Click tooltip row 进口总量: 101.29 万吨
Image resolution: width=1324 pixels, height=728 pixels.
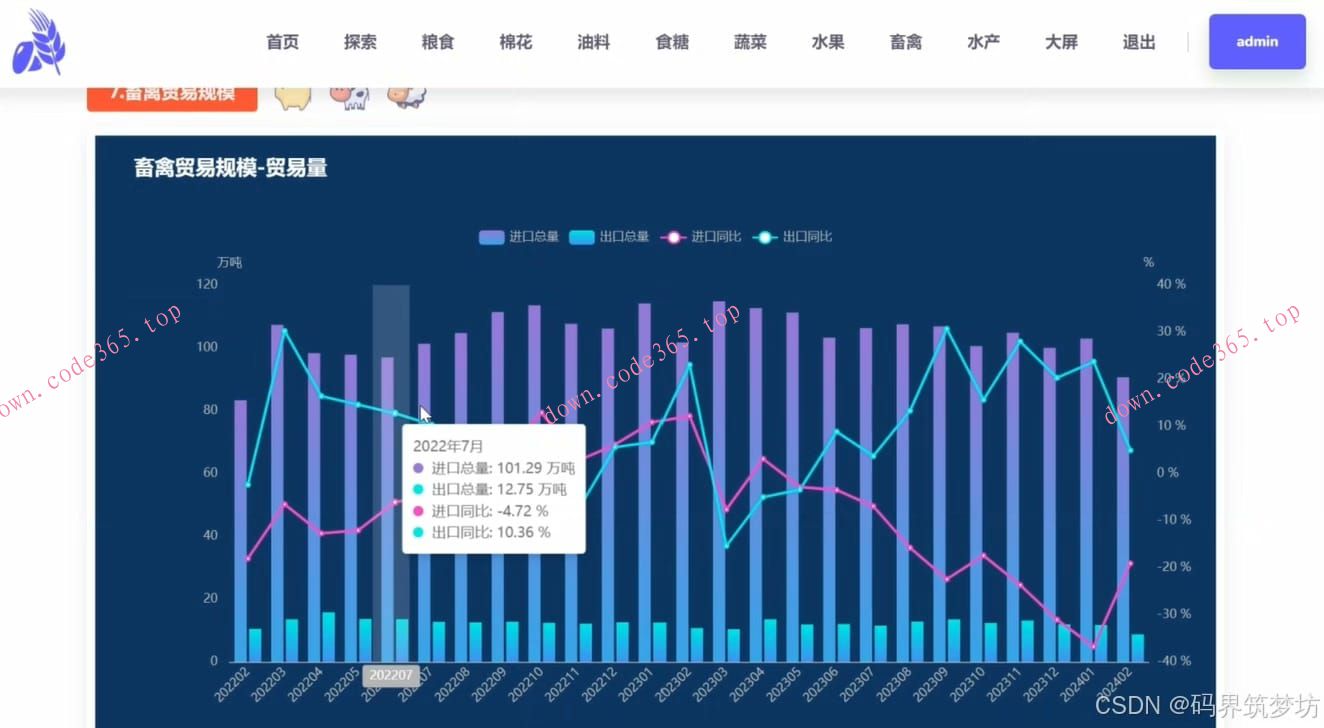point(494,468)
